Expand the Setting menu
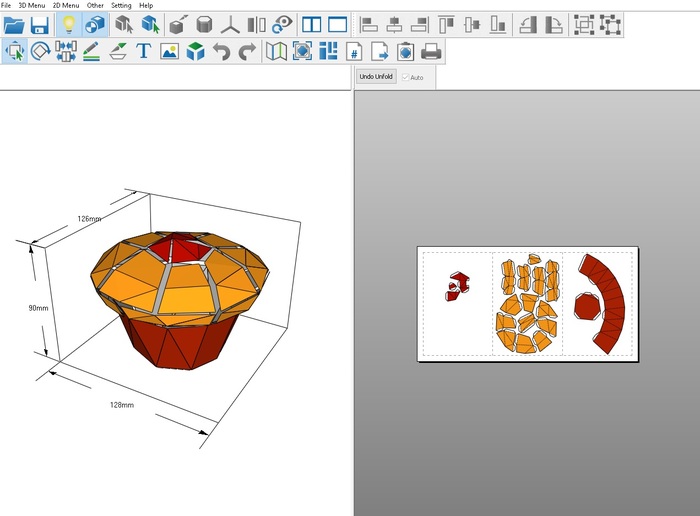The width and height of the screenshot is (700, 516). [121, 5]
